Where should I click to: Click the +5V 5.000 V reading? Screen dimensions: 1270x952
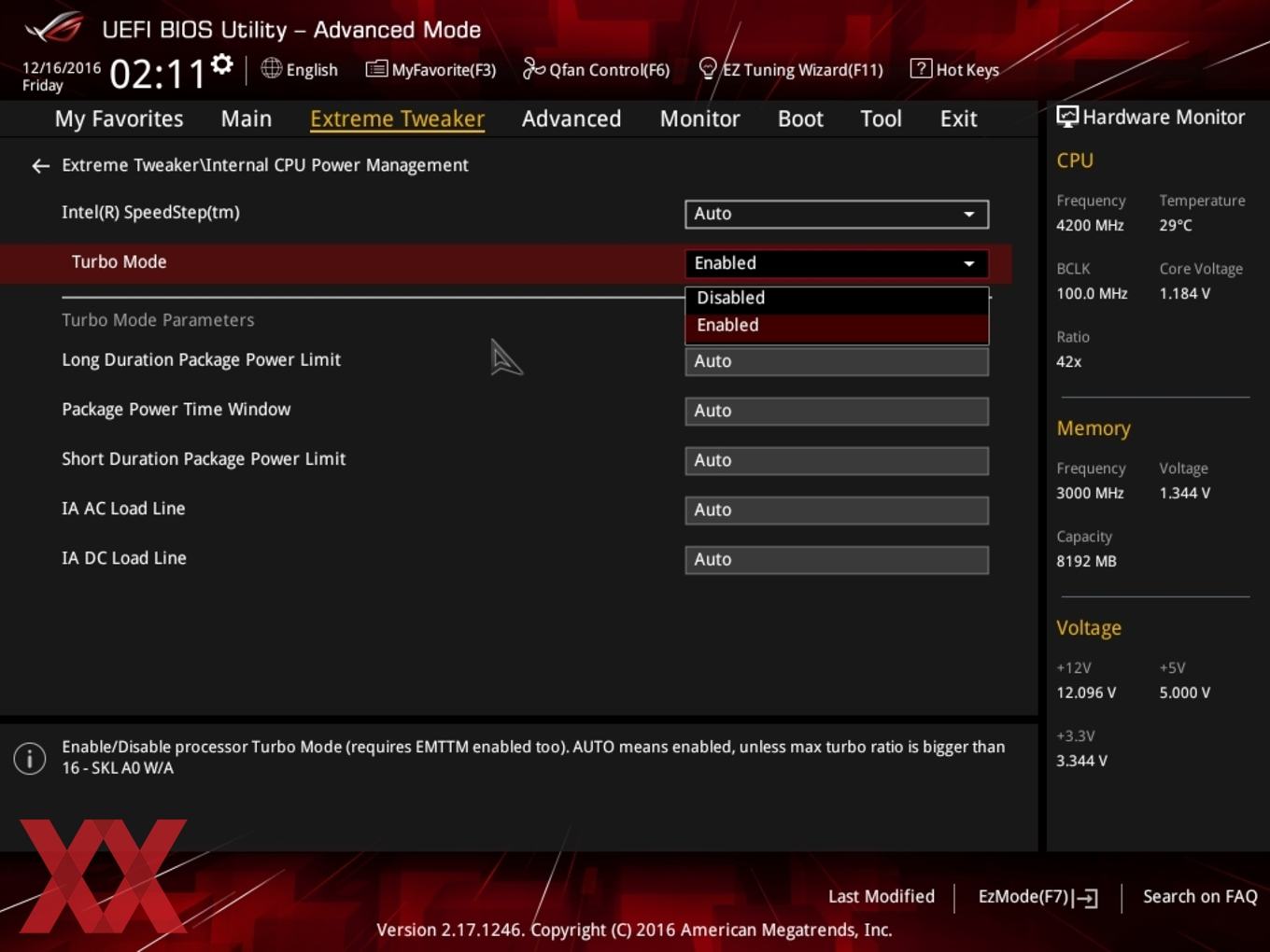click(x=1184, y=693)
